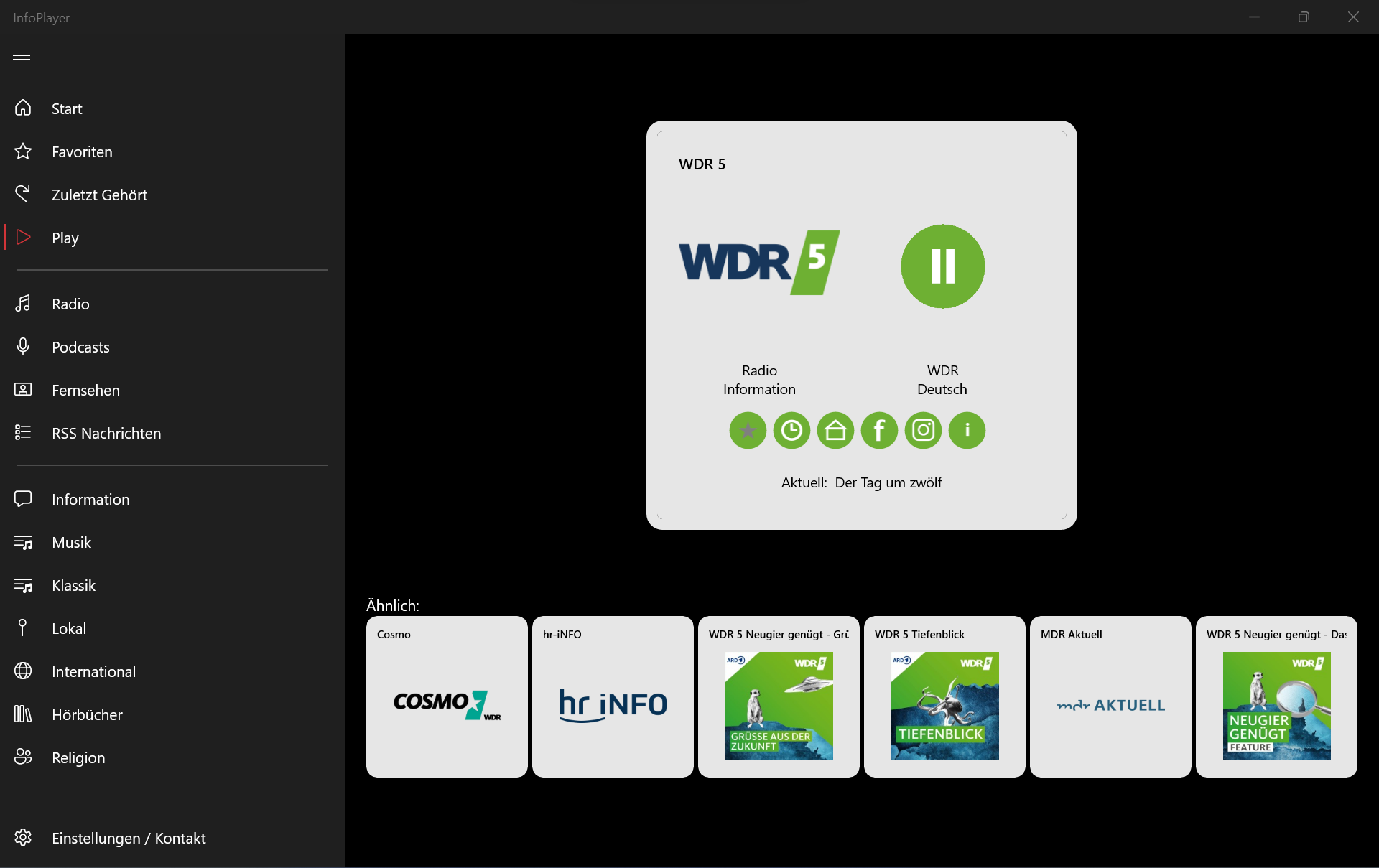
Task: Open the MDR Aktuell station card
Action: pos(1110,696)
